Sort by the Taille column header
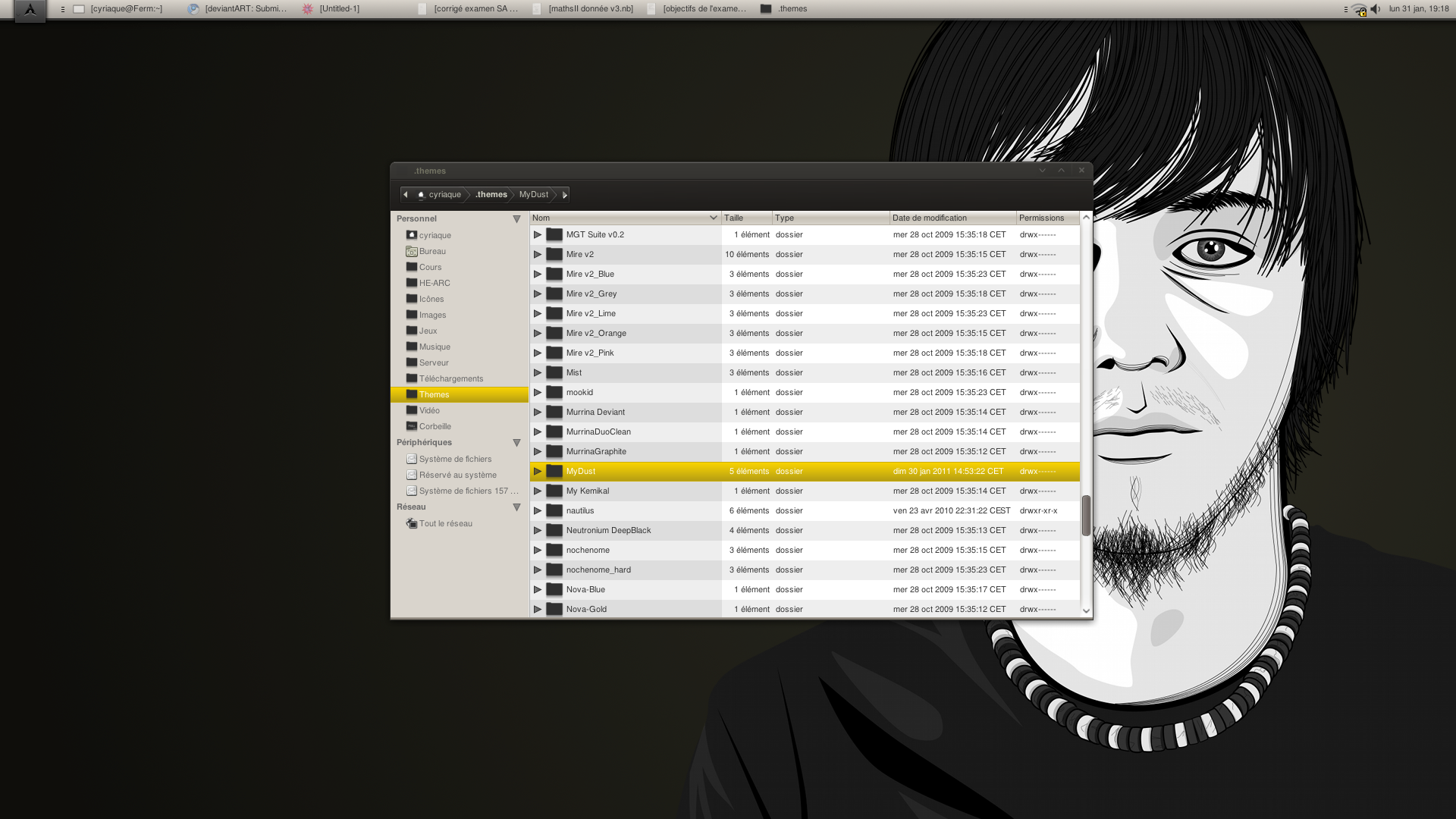 point(747,218)
